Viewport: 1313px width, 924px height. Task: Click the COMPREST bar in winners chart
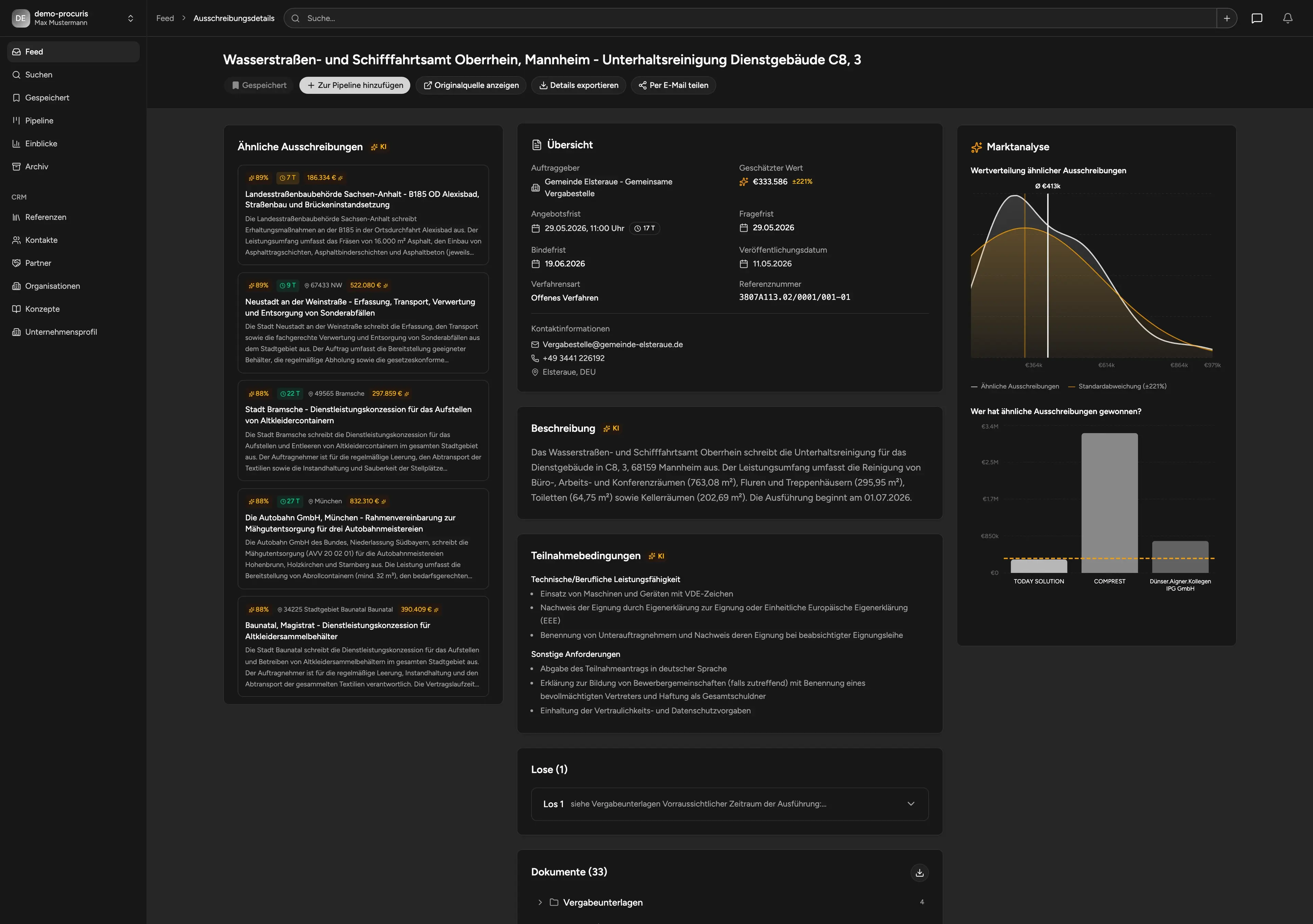click(x=1110, y=503)
